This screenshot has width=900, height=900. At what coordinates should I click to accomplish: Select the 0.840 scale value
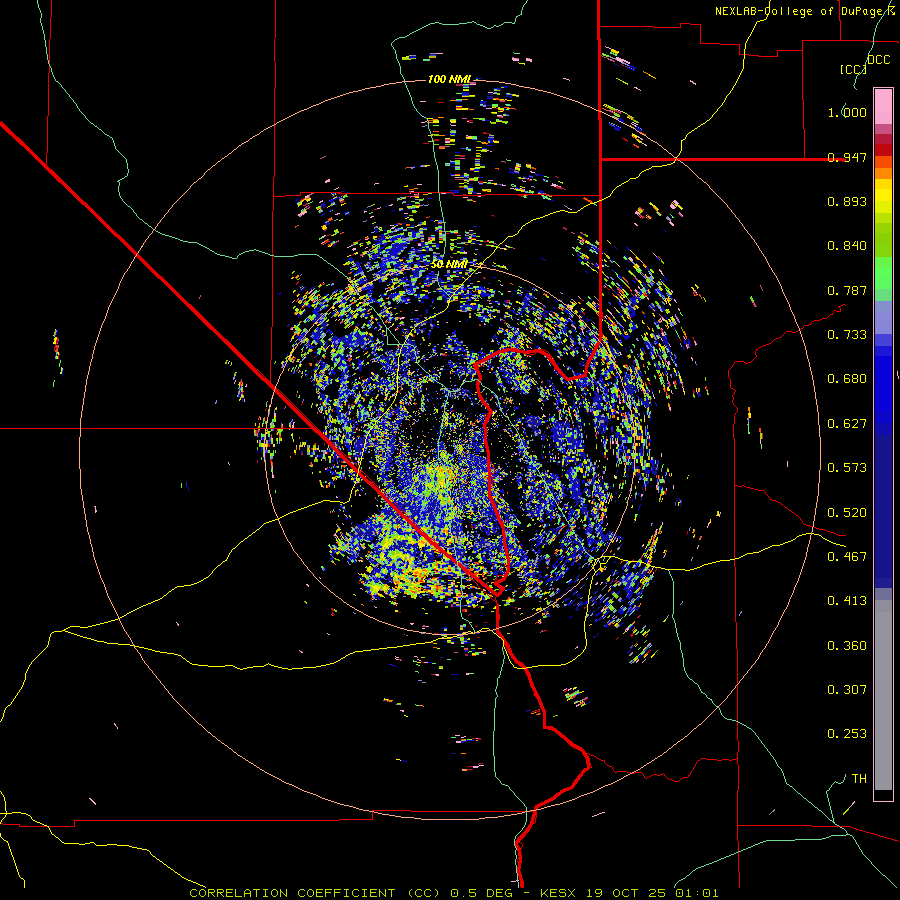click(847, 246)
